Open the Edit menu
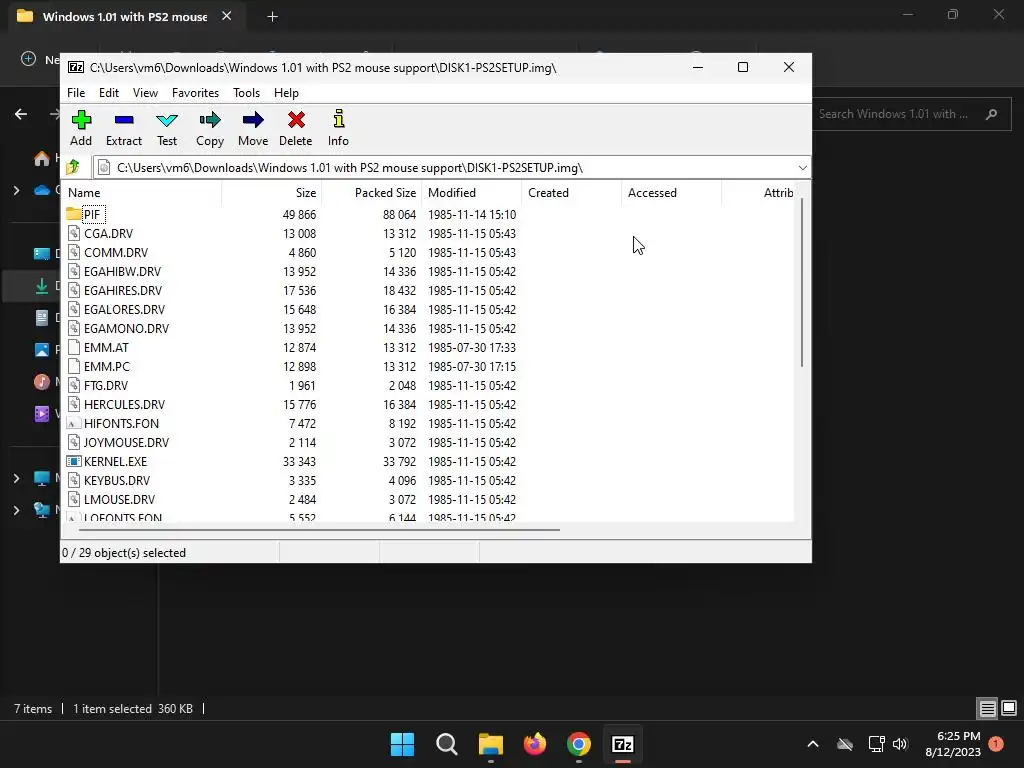Viewport: 1024px width, 768px height. [x=108, y=93]
